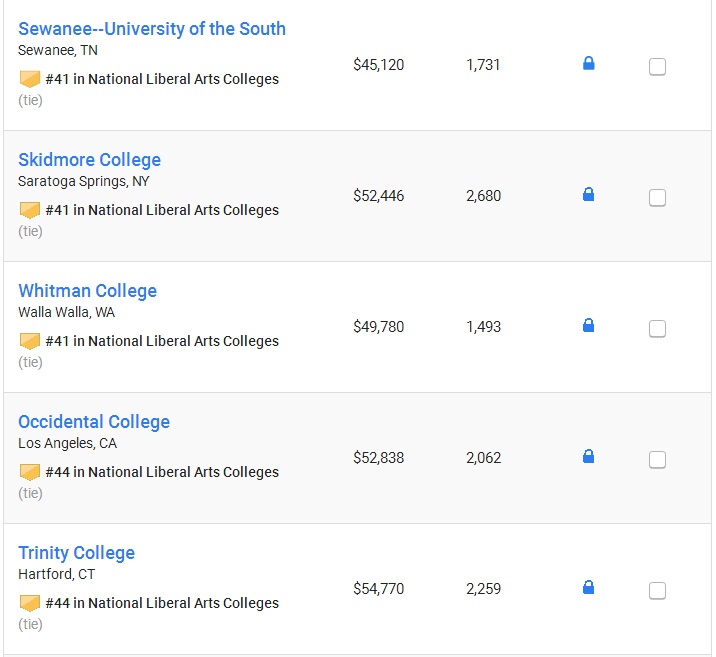Click the lock icon in Skidmore College row

point(589,194)
